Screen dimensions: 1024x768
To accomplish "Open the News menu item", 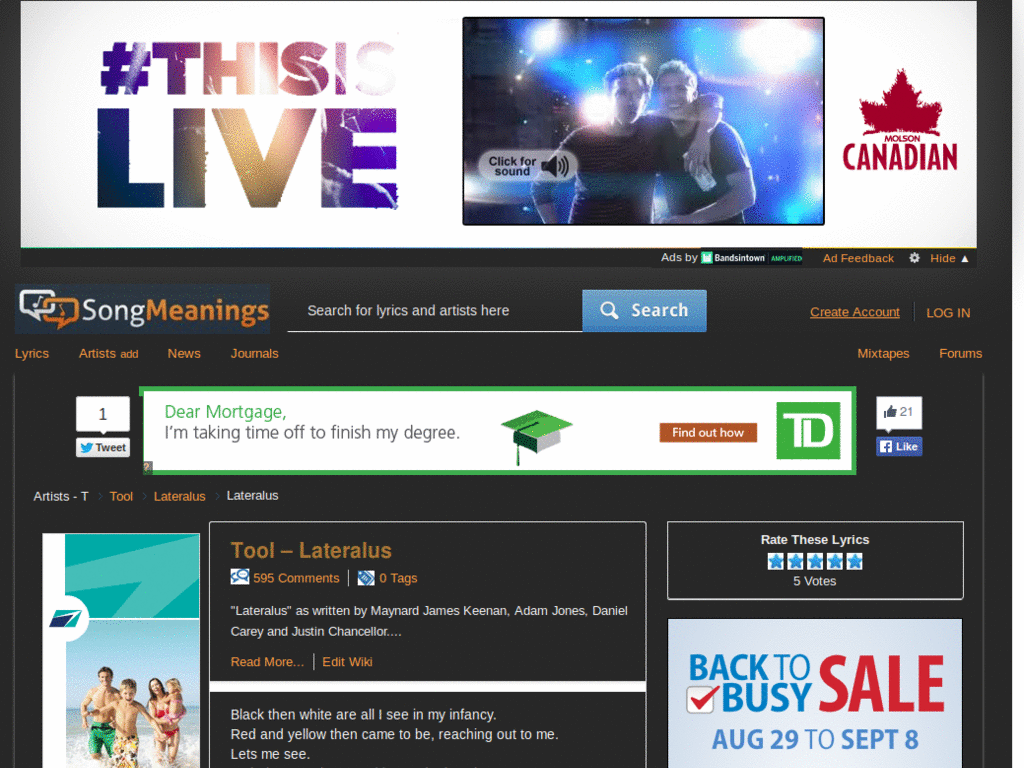I will (x=184, y=353).
